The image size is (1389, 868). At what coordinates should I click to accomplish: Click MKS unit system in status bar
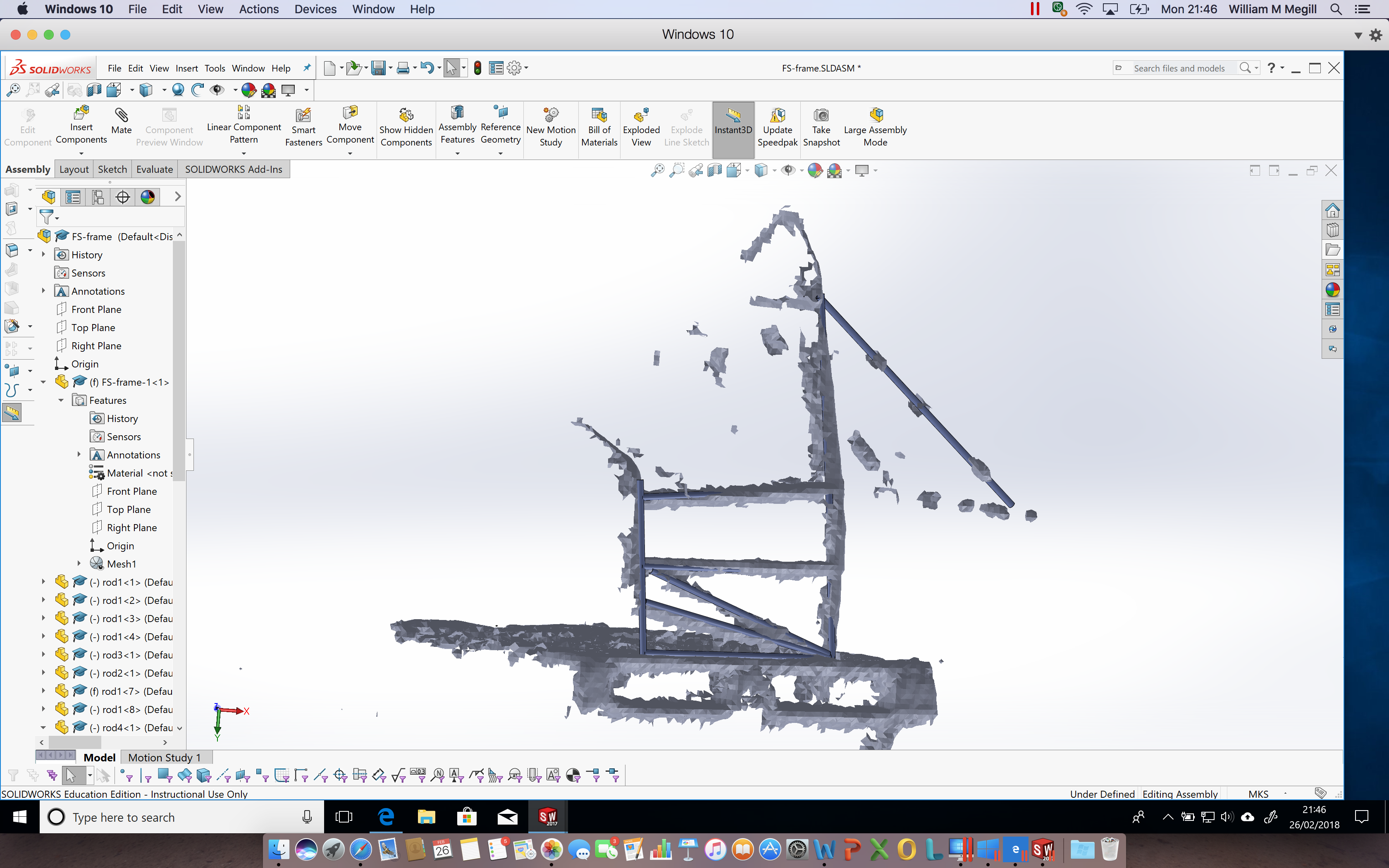pyautogui.click(x=1258, y=794)
